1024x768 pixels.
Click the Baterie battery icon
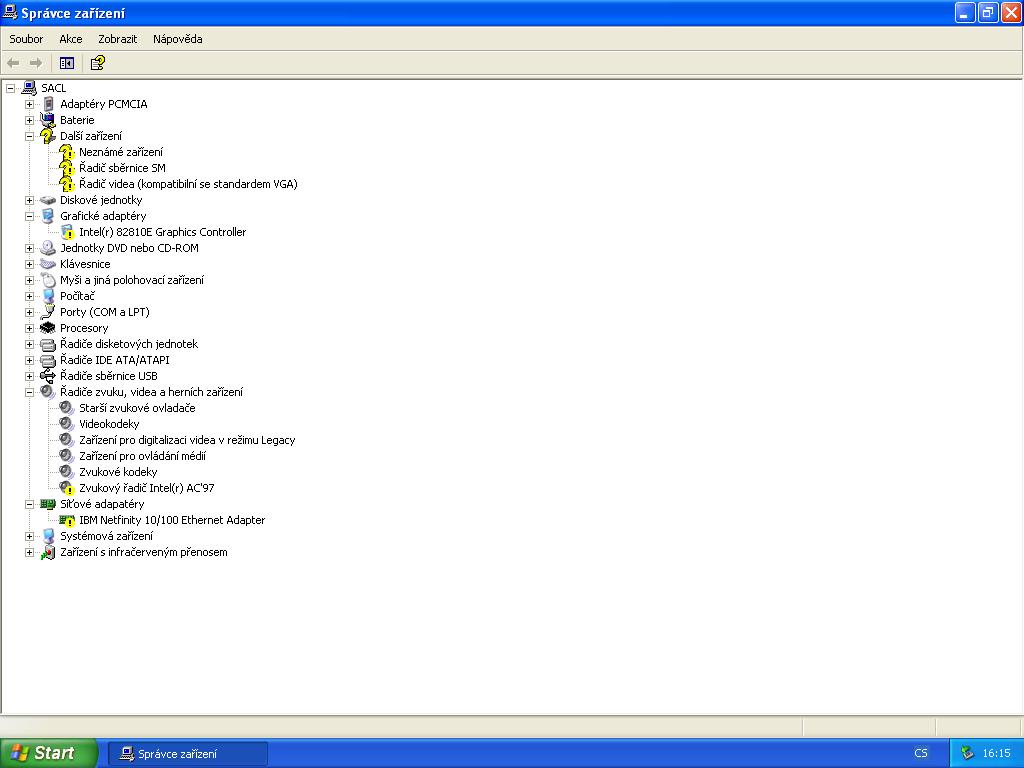[x=48, y=120]
